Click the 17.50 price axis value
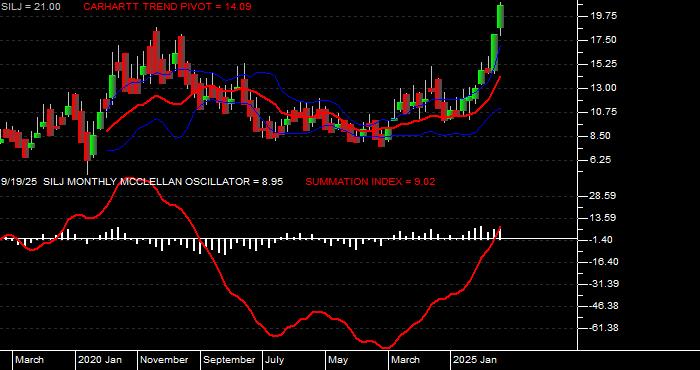 [x=603, y=40]
